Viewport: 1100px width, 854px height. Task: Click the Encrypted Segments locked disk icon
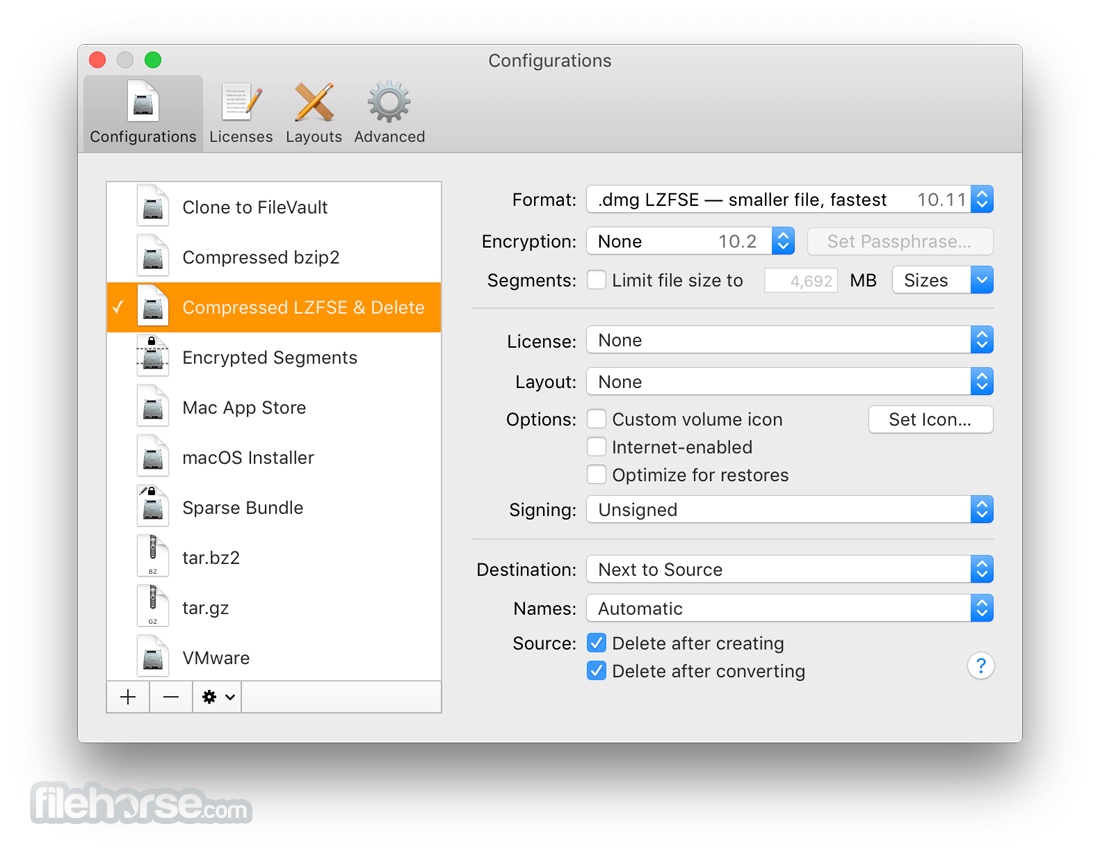tap(153, 357)
